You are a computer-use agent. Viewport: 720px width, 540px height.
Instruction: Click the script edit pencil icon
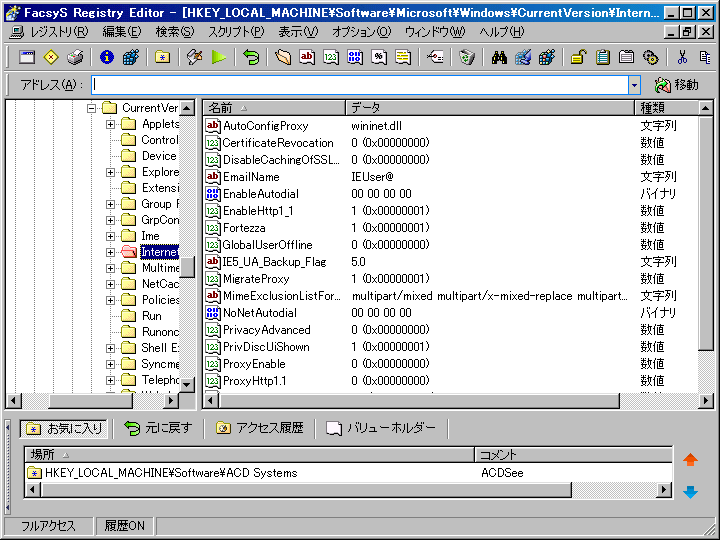[x=195, y=57]
